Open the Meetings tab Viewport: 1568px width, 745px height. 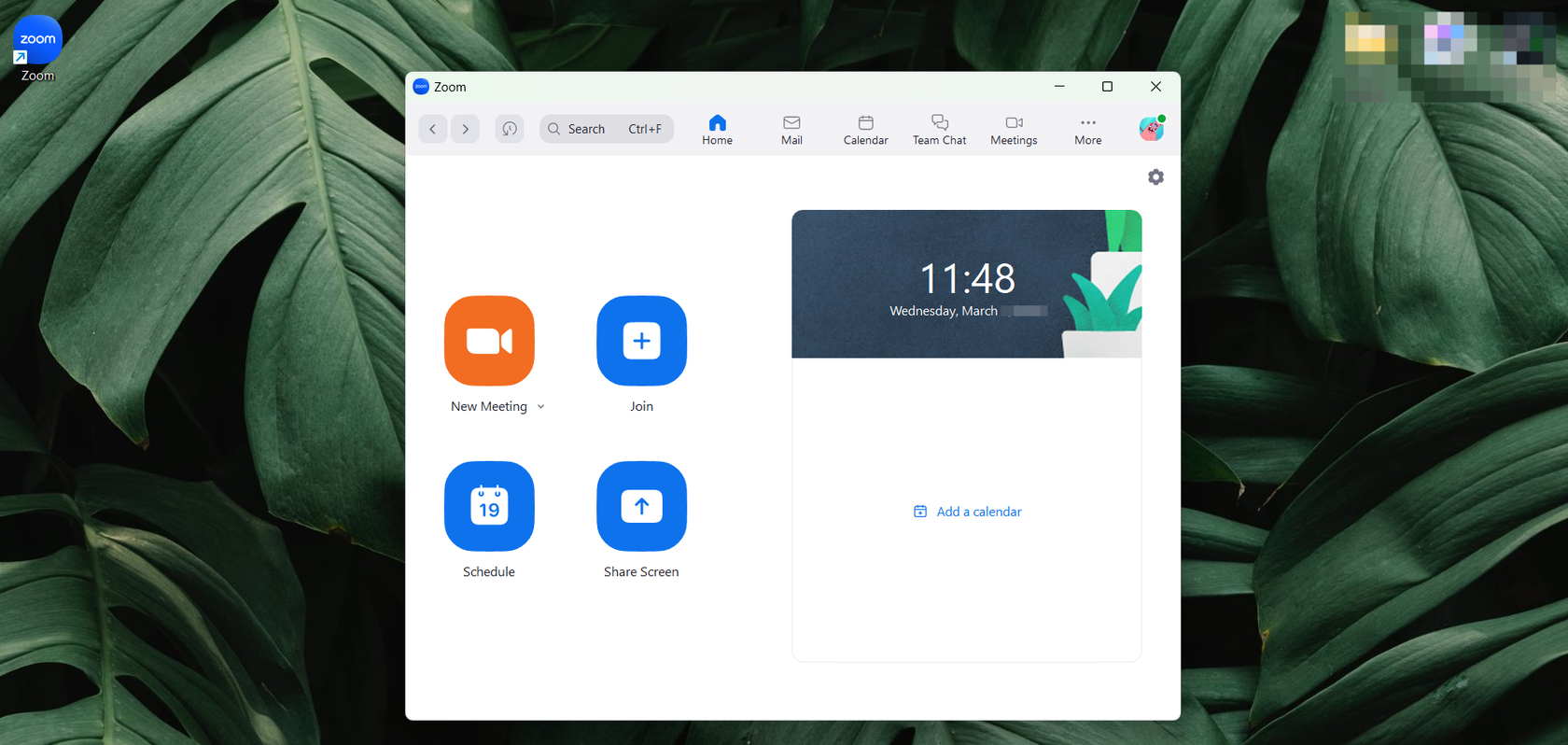point(1014,130)
